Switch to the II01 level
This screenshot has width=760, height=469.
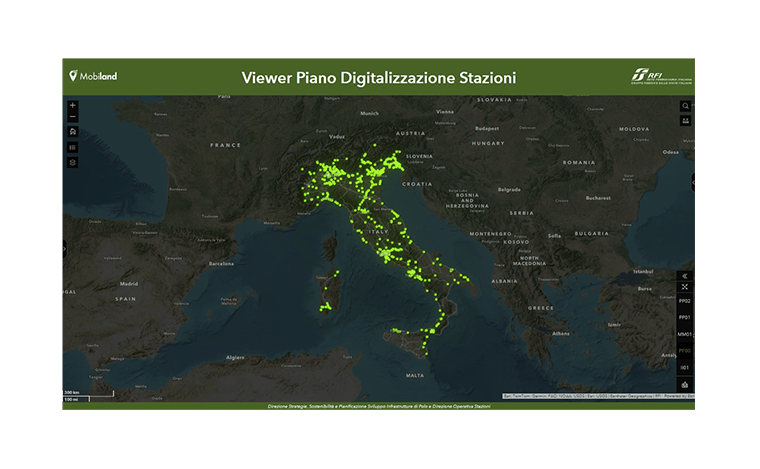point(685,367)
